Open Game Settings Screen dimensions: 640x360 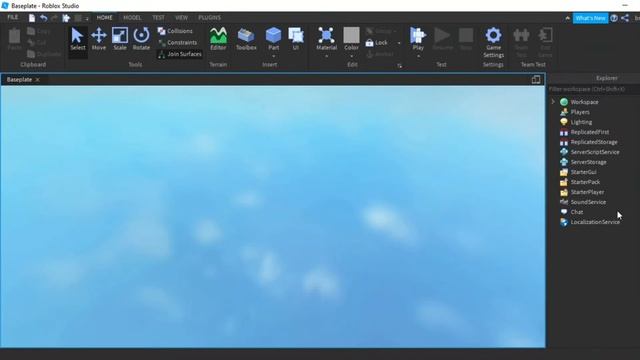[x=493, y=42]
